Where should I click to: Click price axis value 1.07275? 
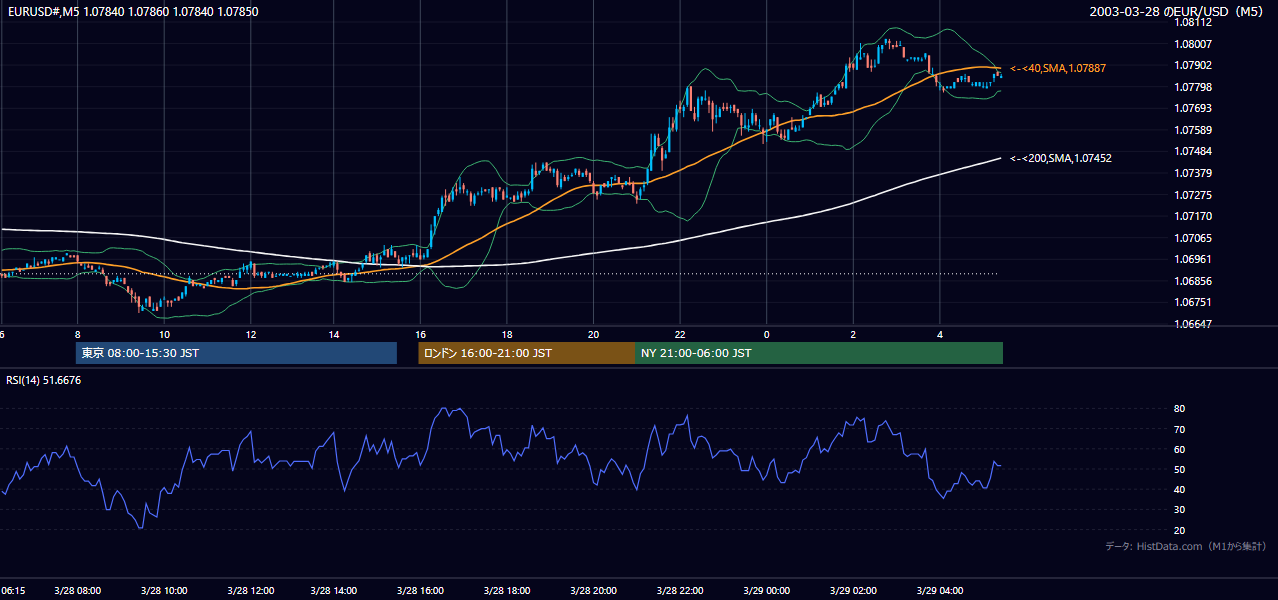coord(1193,195)
